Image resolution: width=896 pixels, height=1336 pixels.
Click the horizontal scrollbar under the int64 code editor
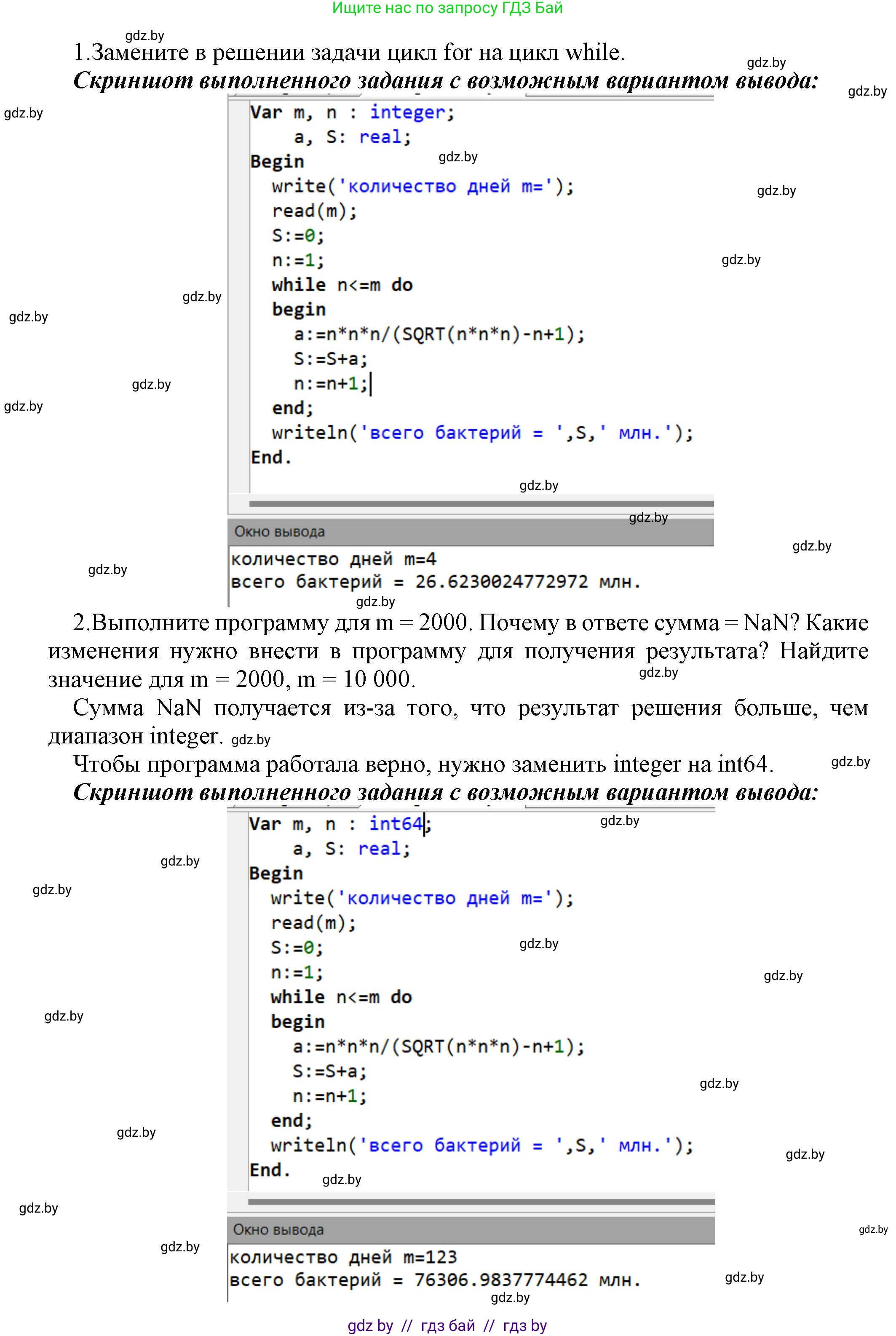coord(481,1202)
